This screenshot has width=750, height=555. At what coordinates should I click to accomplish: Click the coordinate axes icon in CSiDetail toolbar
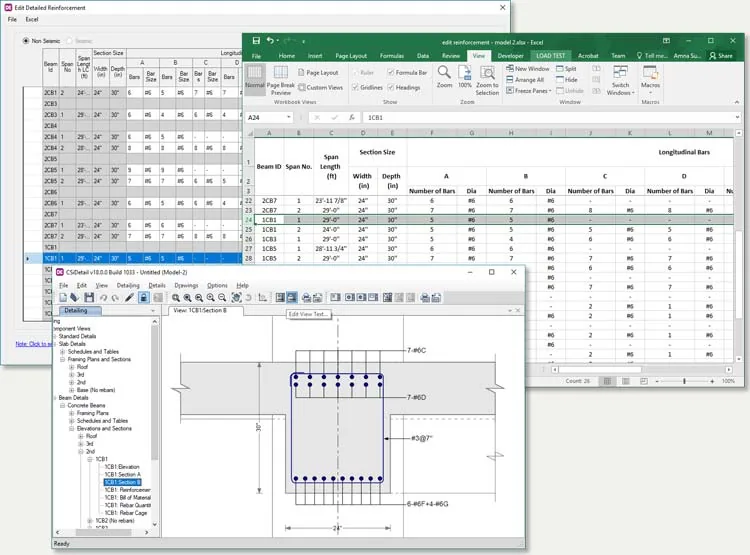pyautogui.click(x=263, y=298)
